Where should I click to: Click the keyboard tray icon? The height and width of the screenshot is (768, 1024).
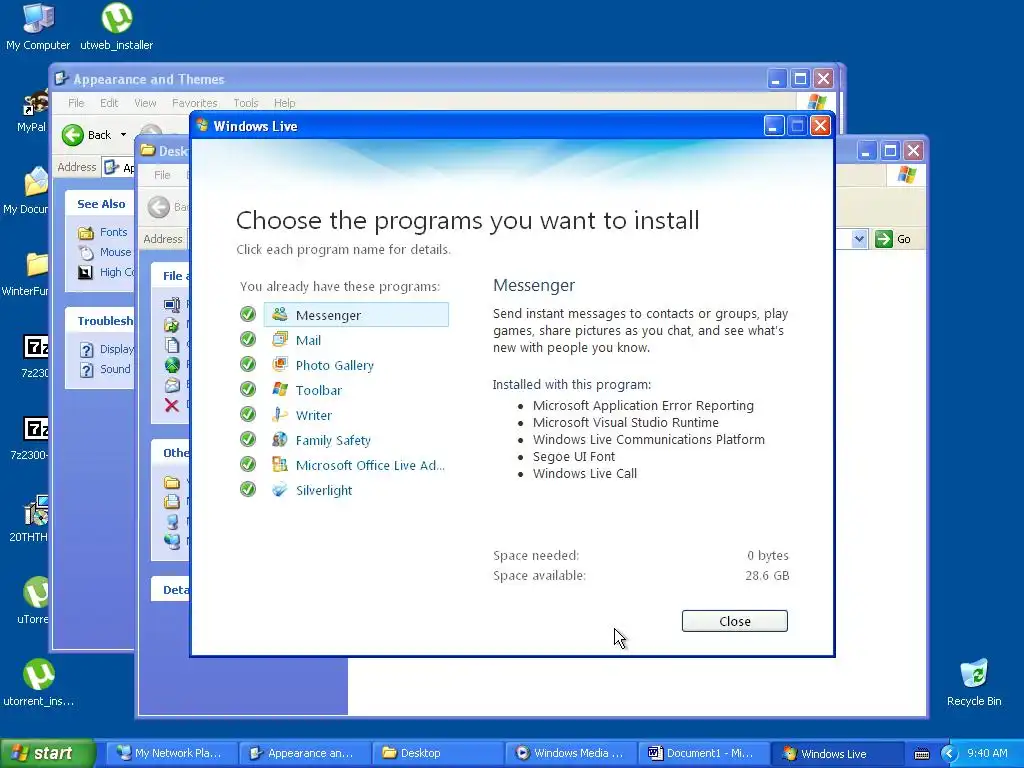(921, 754)
